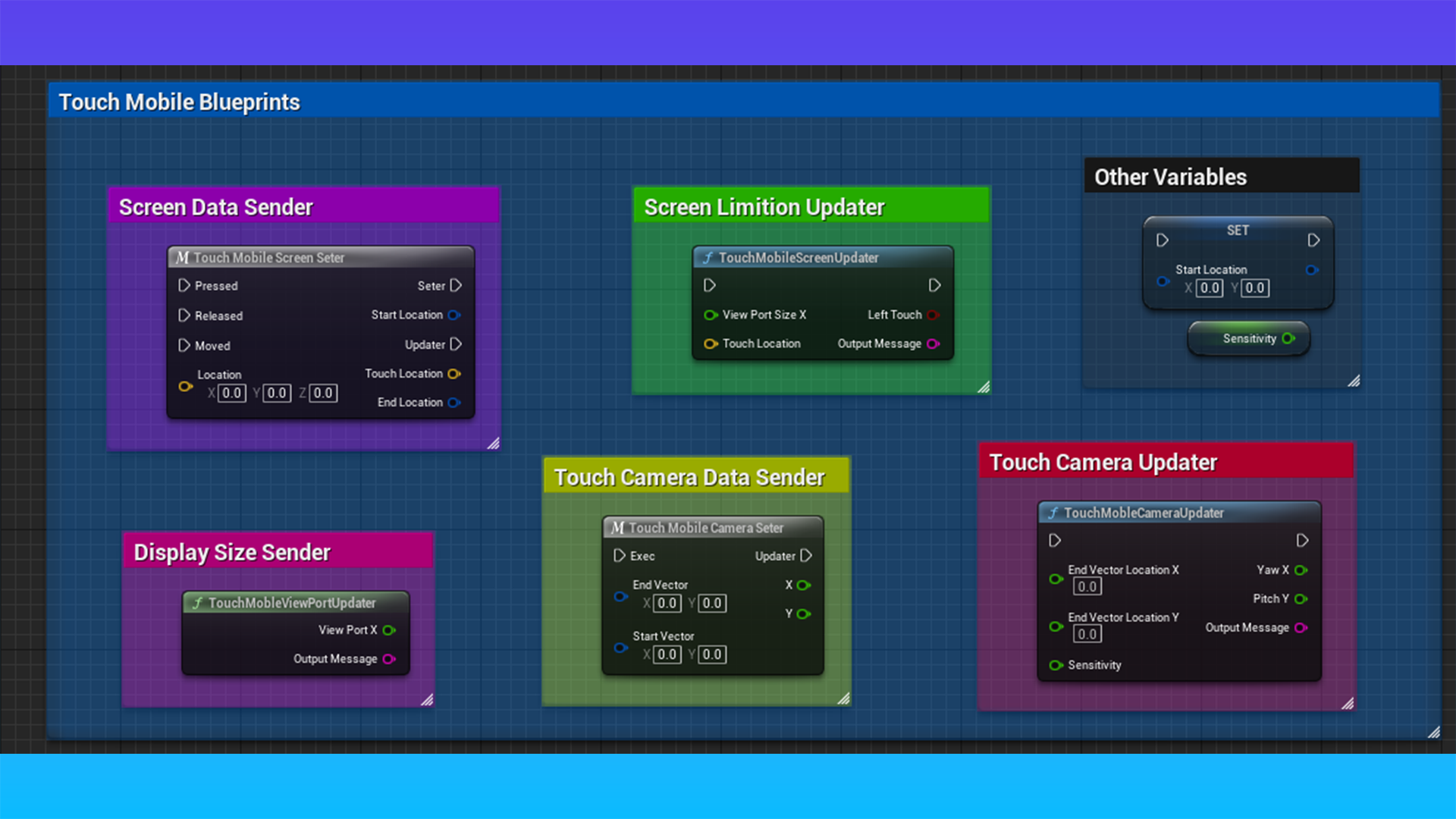The width and height of the screenshot is (1456, 819).
Task: Click the red Left Touch output pin
Action: (933, 315)
